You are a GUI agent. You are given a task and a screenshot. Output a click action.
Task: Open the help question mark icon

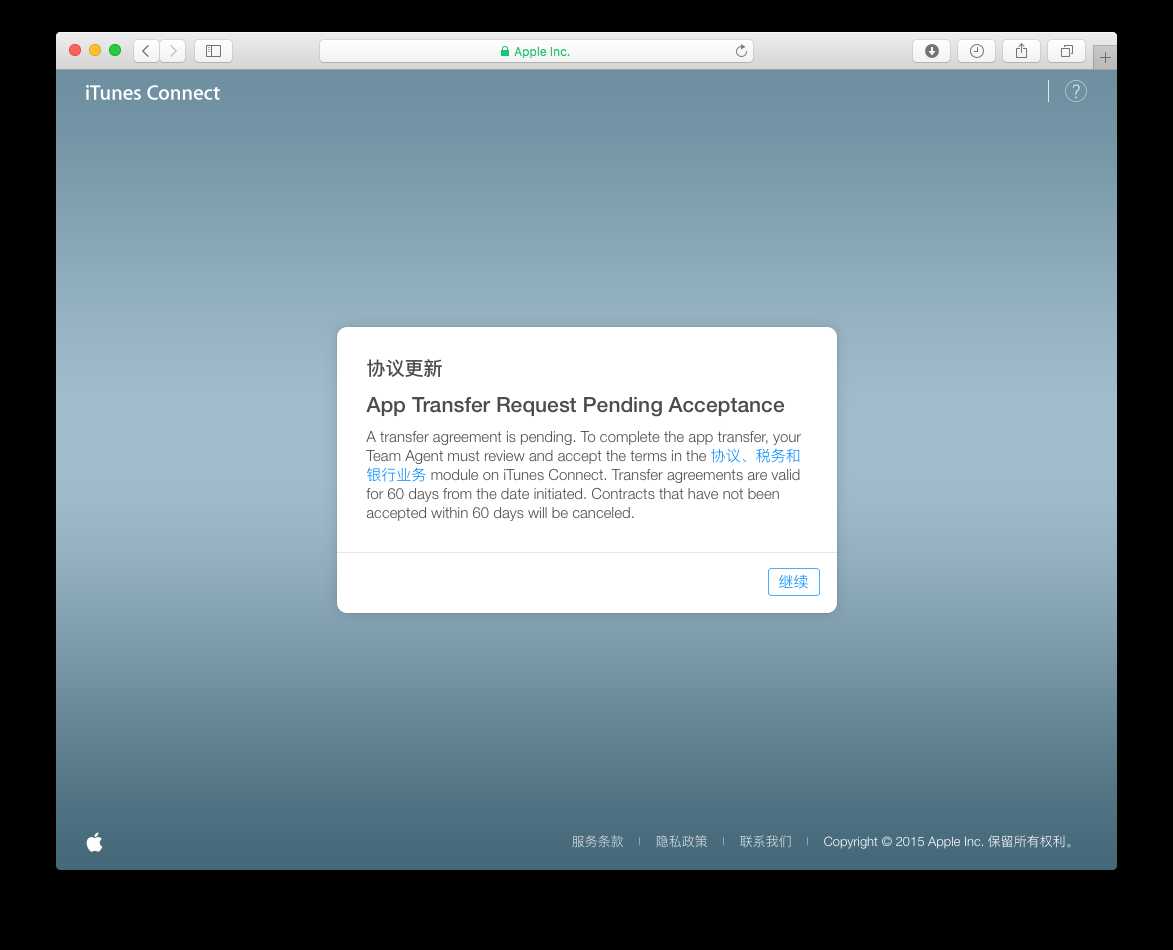click(1076, 91)
